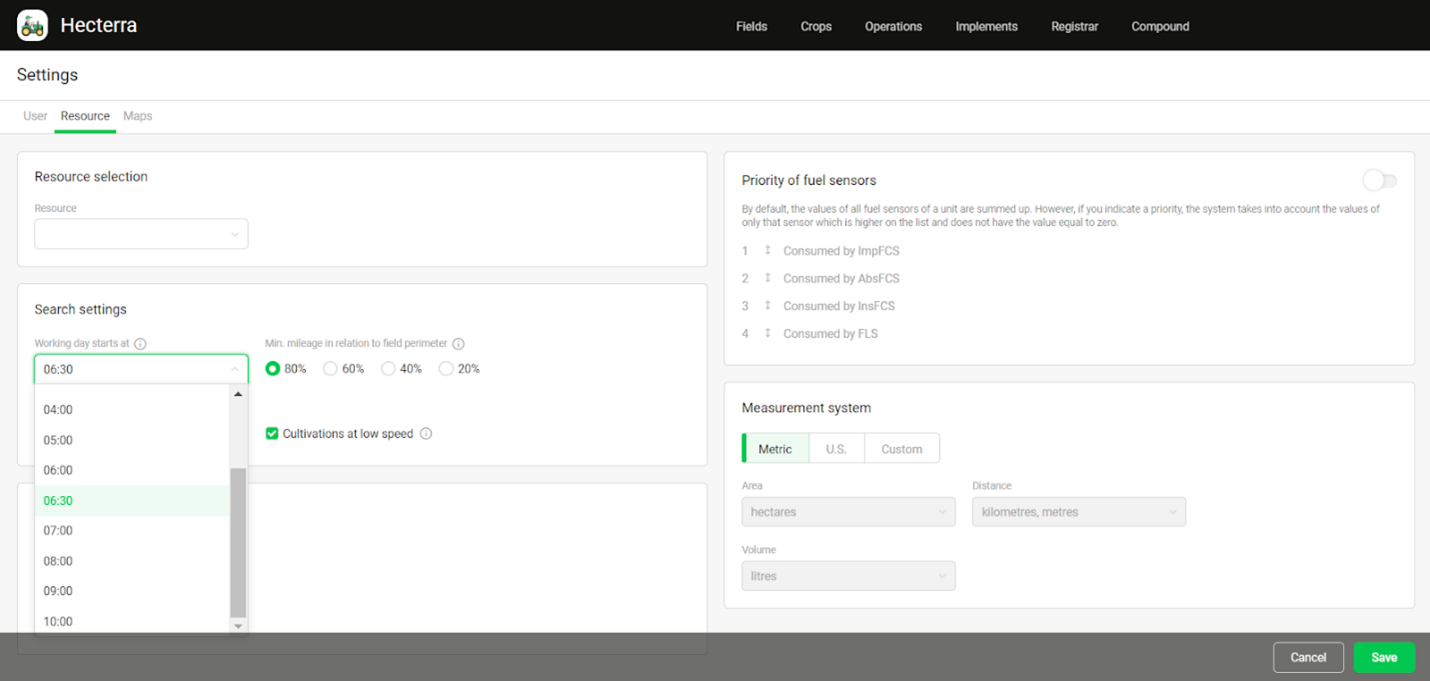Click the green Save button
Screen dimensions: 1430x681
(x=1384, y=657)
